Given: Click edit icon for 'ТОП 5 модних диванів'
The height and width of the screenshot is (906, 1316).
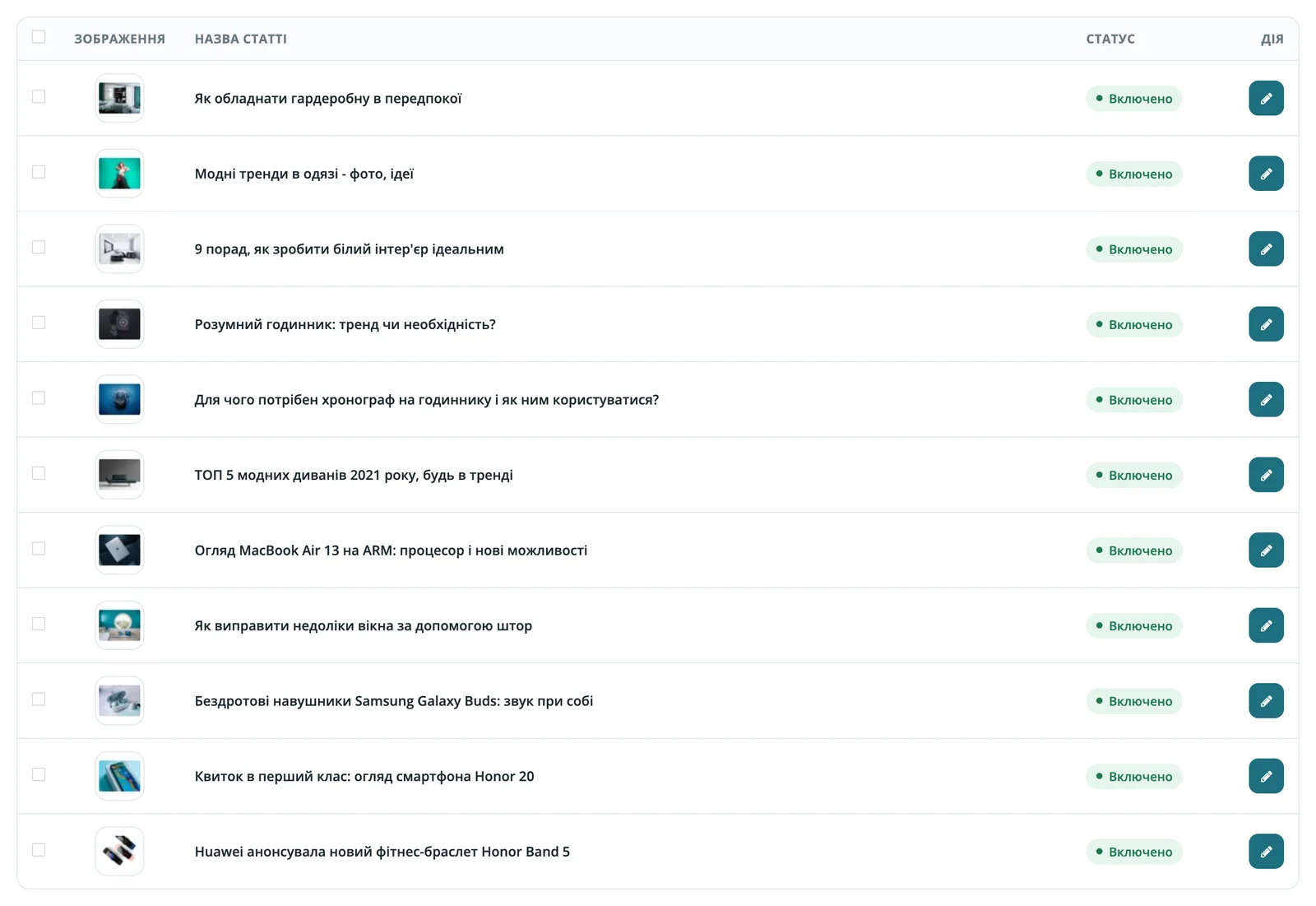Looking at the screenshot, I should pyautogui.click(x=1266, y=475).
